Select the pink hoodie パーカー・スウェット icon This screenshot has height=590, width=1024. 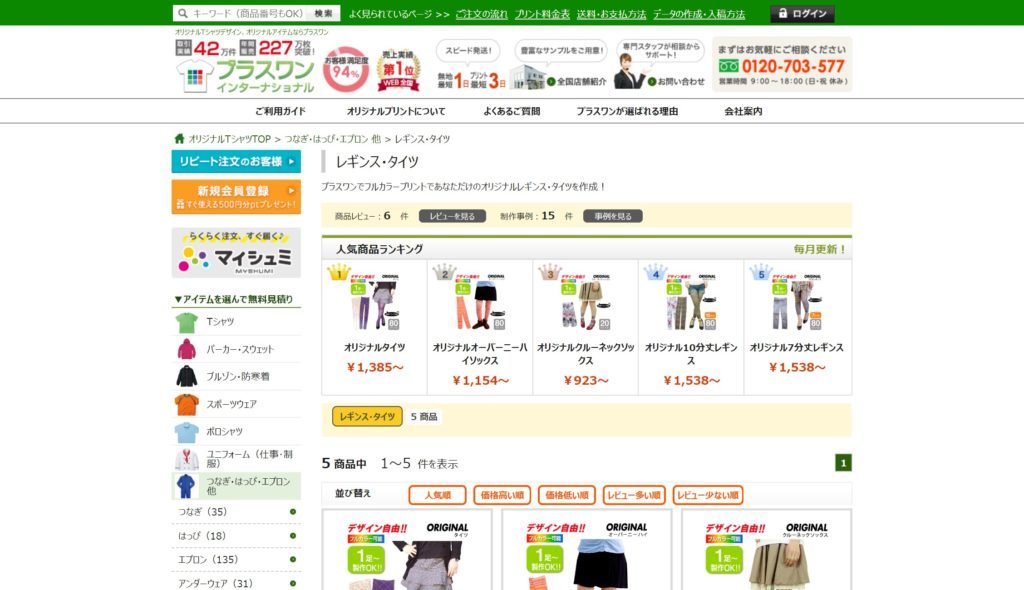(x=187, y=349)
